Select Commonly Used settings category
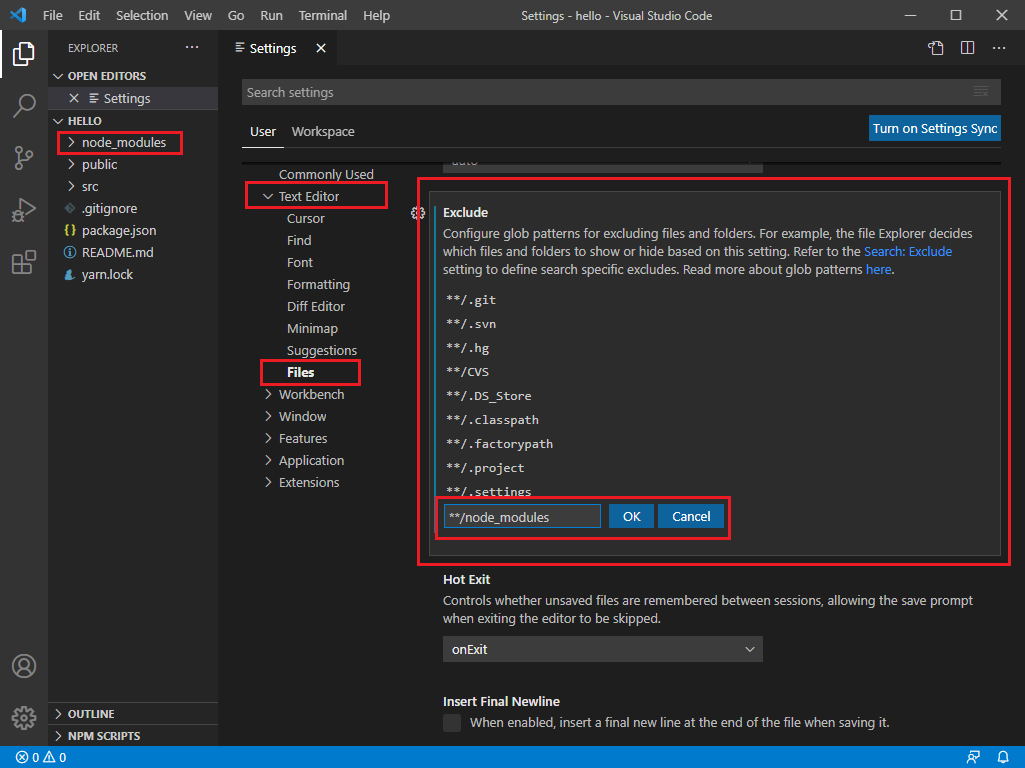 (x=326, y=175)
